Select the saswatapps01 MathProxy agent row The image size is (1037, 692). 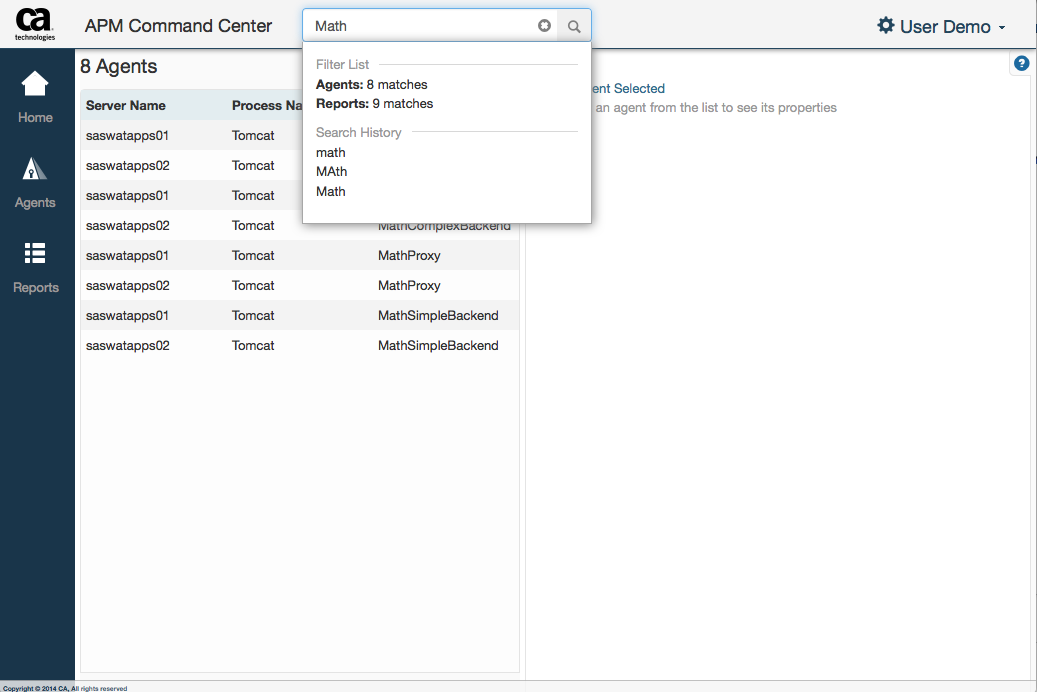point(300,255)
